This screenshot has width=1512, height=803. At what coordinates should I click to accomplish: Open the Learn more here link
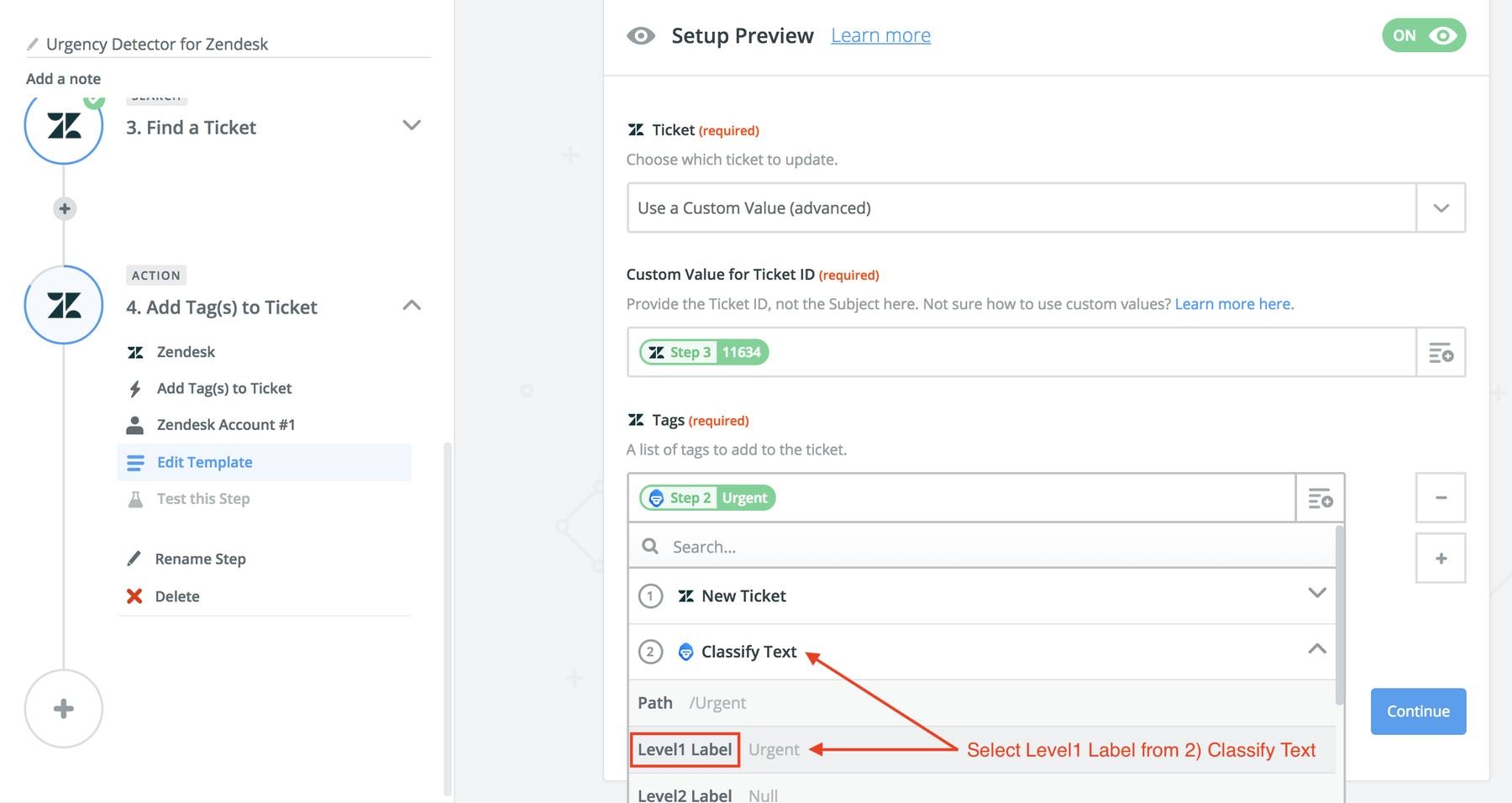(1232, 304)
